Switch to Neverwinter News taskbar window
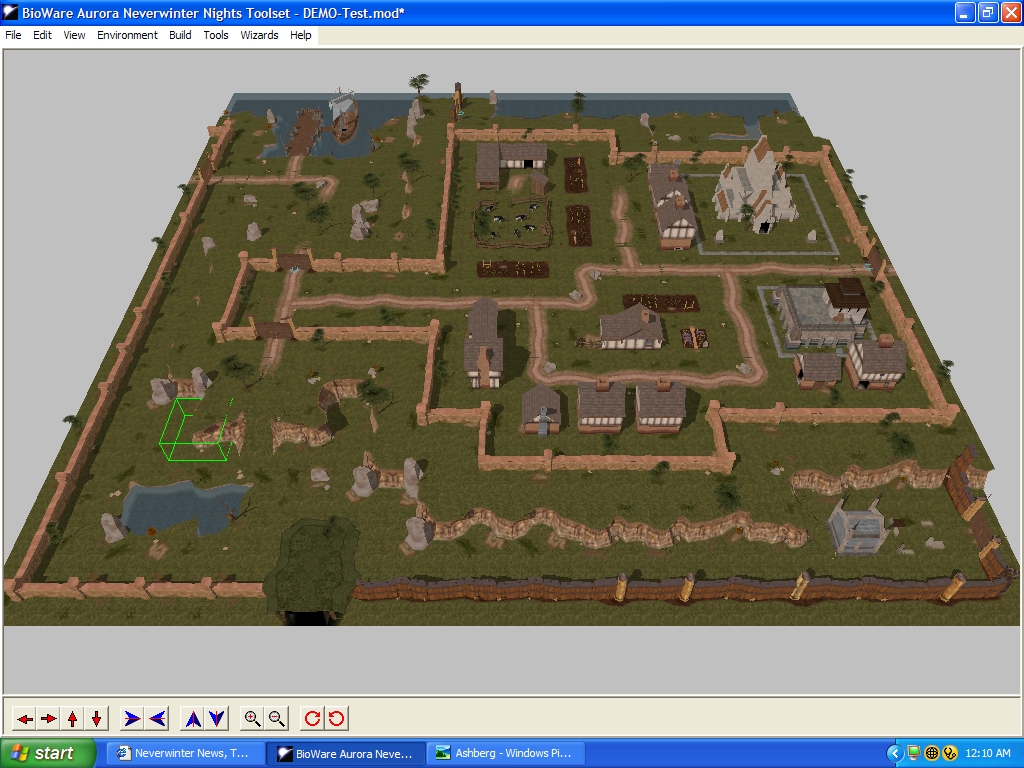Viewport: 1024px width, 768px height. tap(185, 753)
